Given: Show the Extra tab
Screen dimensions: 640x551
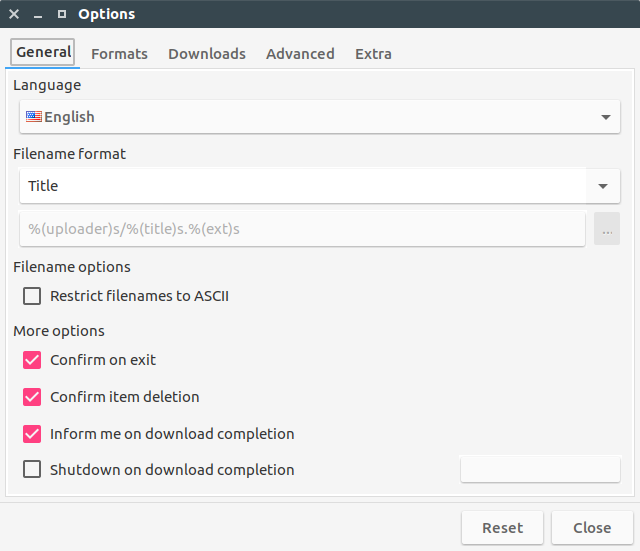Looking at the screenshot, I should pos(373,54).
